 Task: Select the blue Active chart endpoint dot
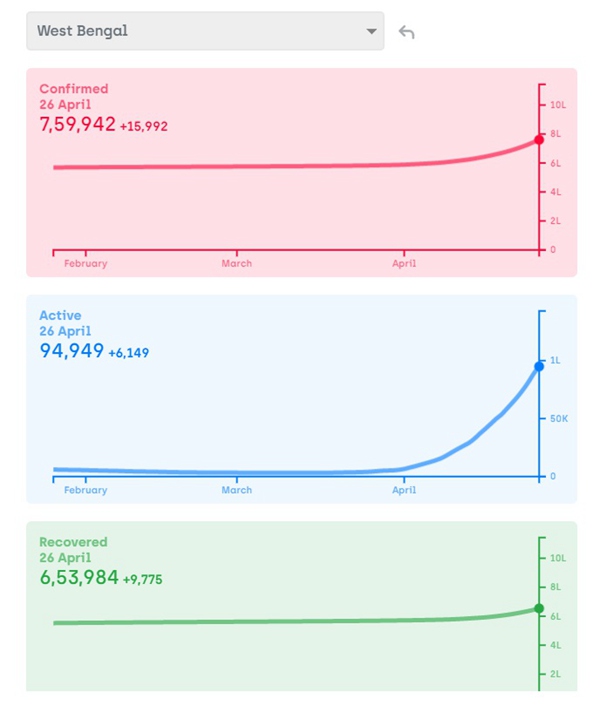tap(539, 367)
